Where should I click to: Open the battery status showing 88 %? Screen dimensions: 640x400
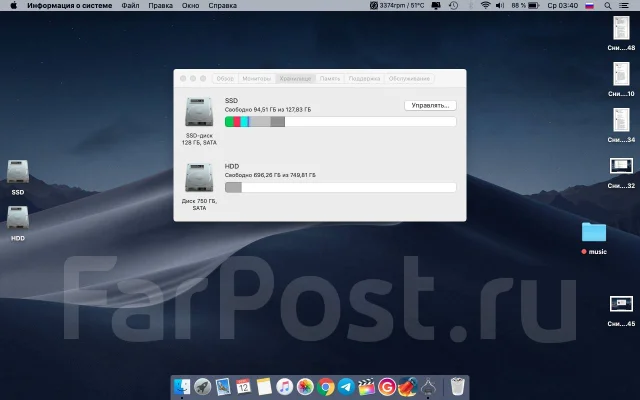pyautogui.click(x=525, y=6)
